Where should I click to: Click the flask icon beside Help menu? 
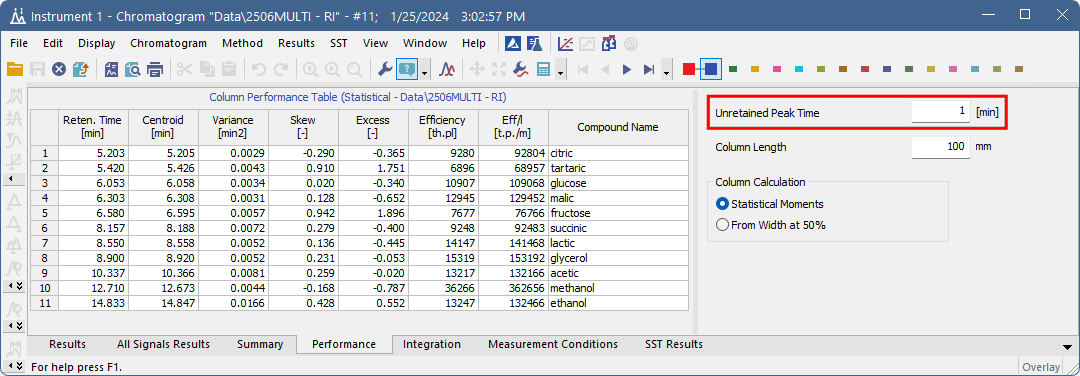[534, 43]
